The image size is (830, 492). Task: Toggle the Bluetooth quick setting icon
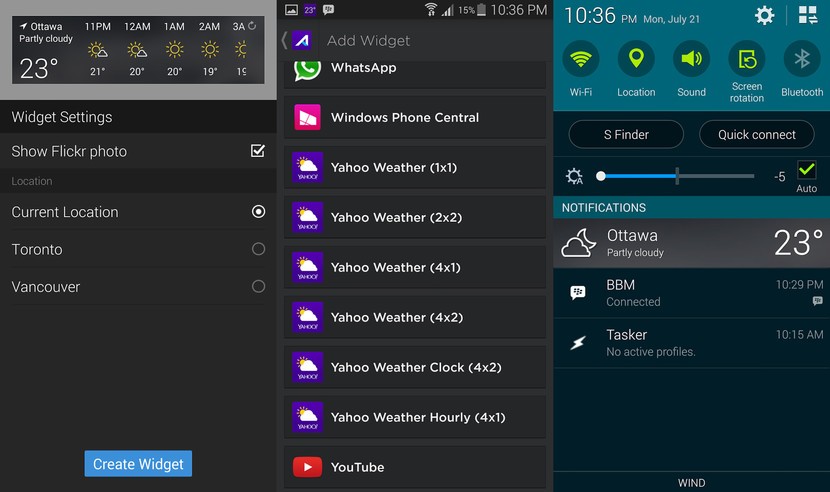(802, 59)
